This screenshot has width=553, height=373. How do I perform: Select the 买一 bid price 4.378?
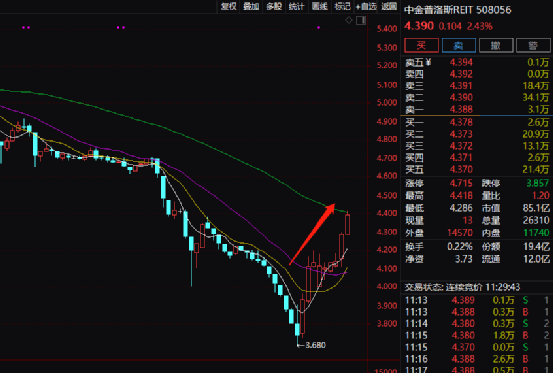pyautogui.click(x=461, y=122)
